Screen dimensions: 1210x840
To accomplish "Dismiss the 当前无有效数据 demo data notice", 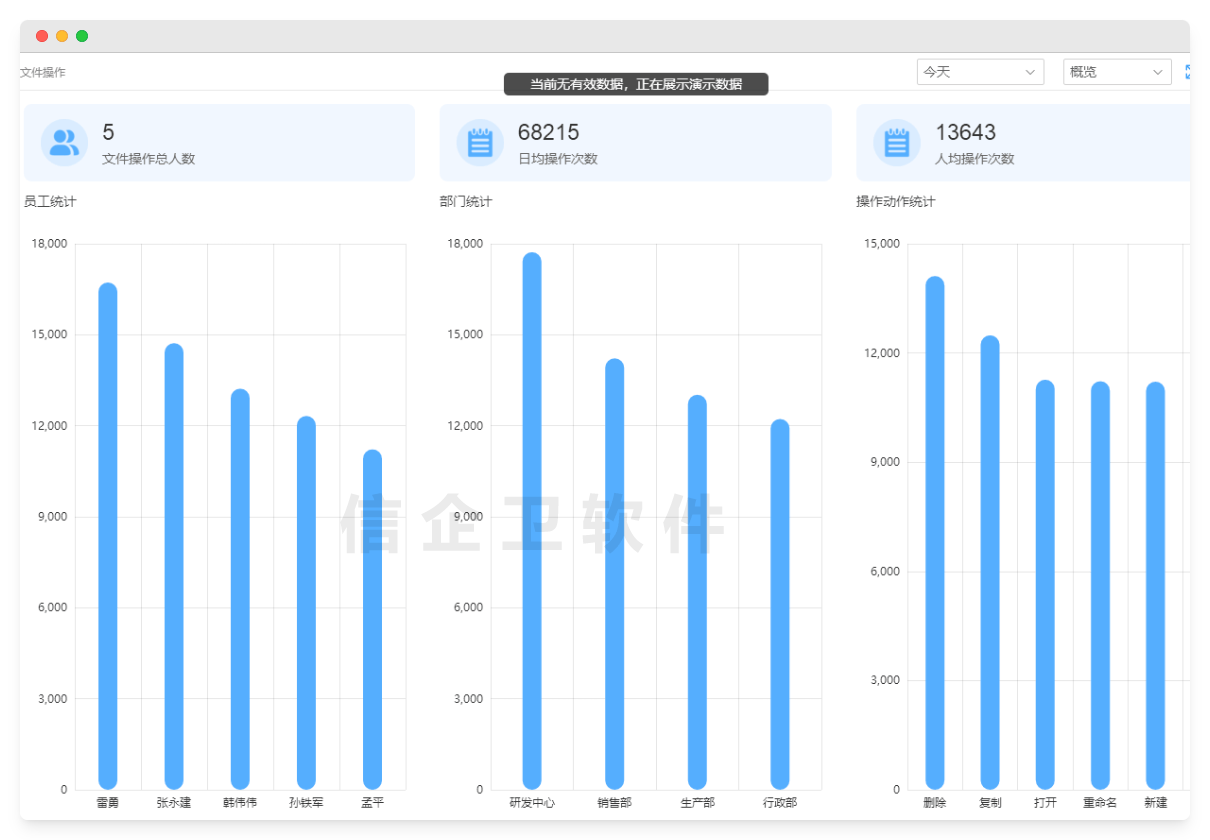I will pyautogui.click(x=636, y=84).
